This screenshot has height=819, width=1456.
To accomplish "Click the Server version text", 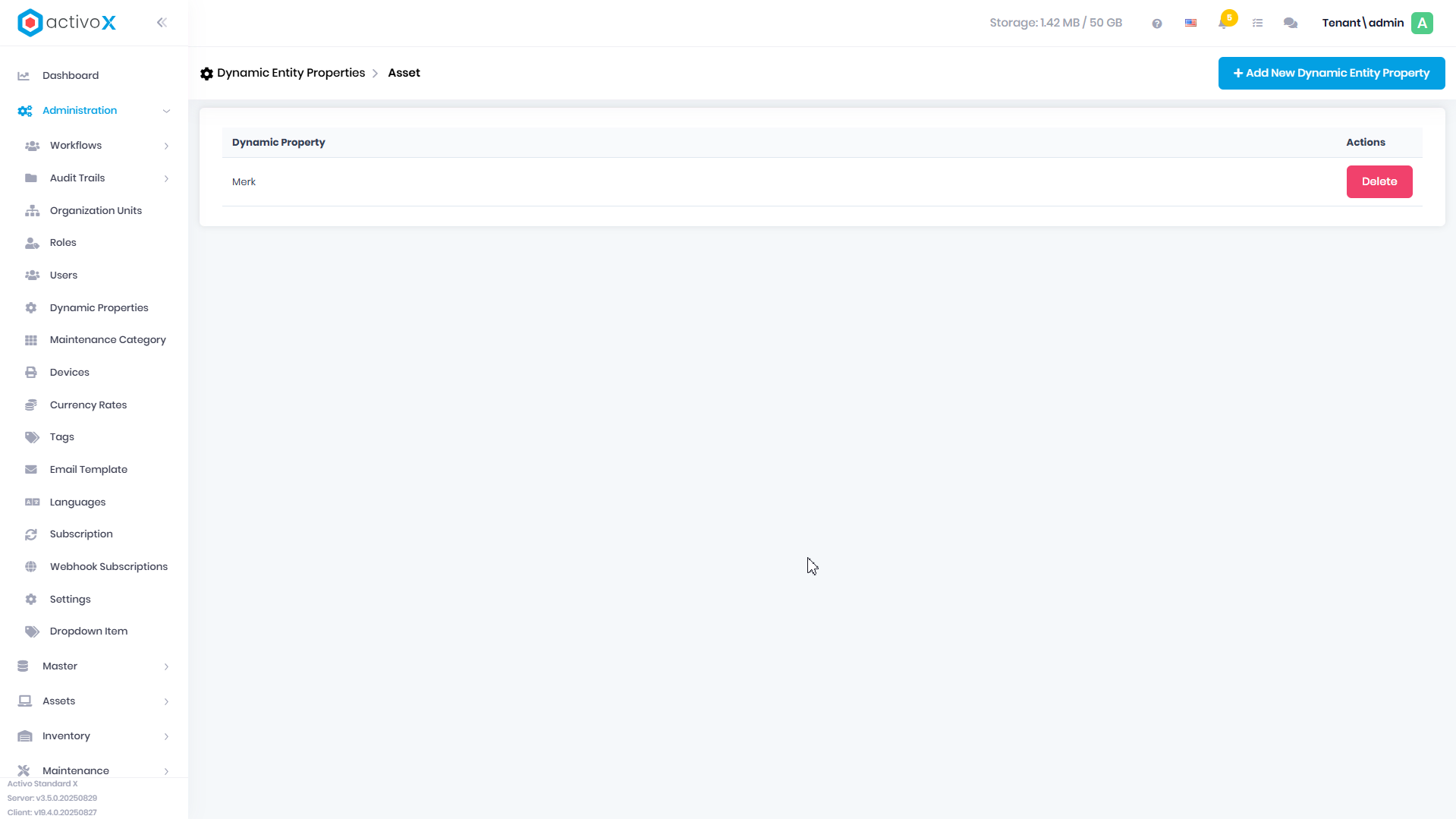I will pyautogui.click(x=52, y=799).
